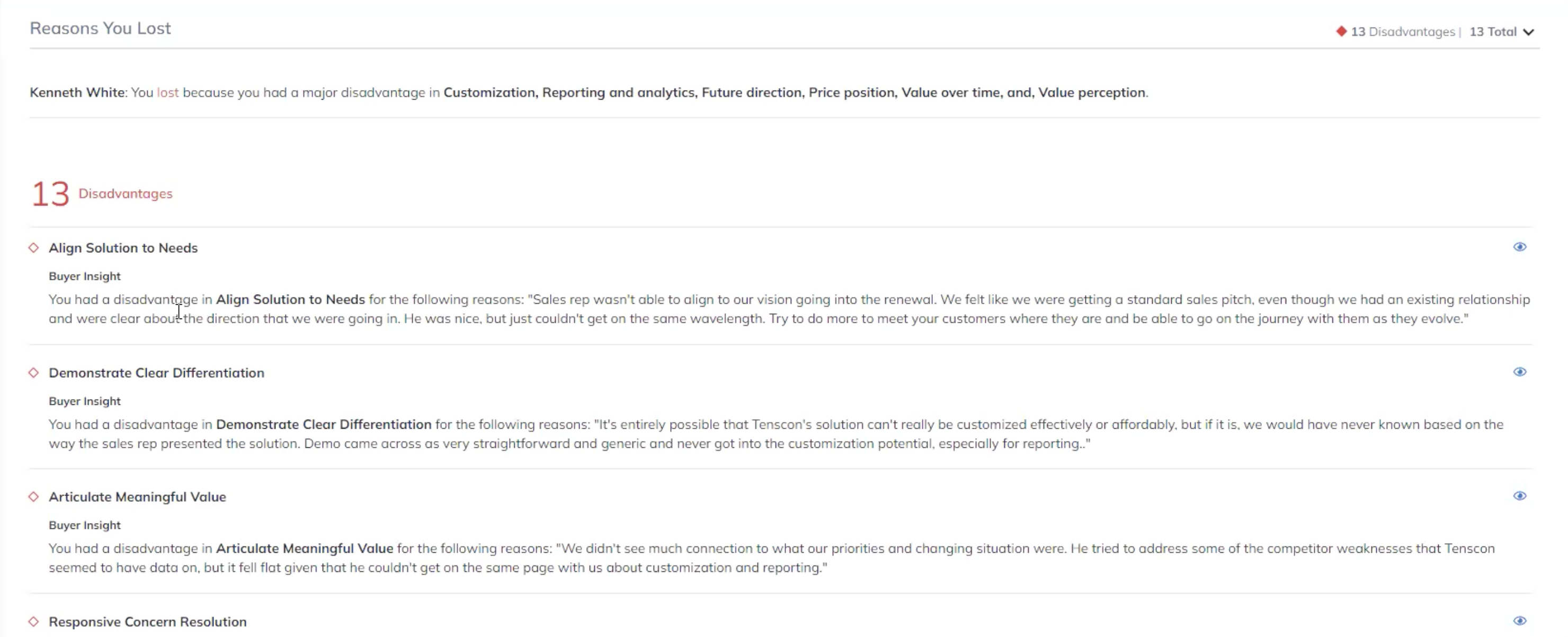Toggle eye icon for Responsive Concern Resolution
The image size is (1568, 637).
[x=1519, y=621]
